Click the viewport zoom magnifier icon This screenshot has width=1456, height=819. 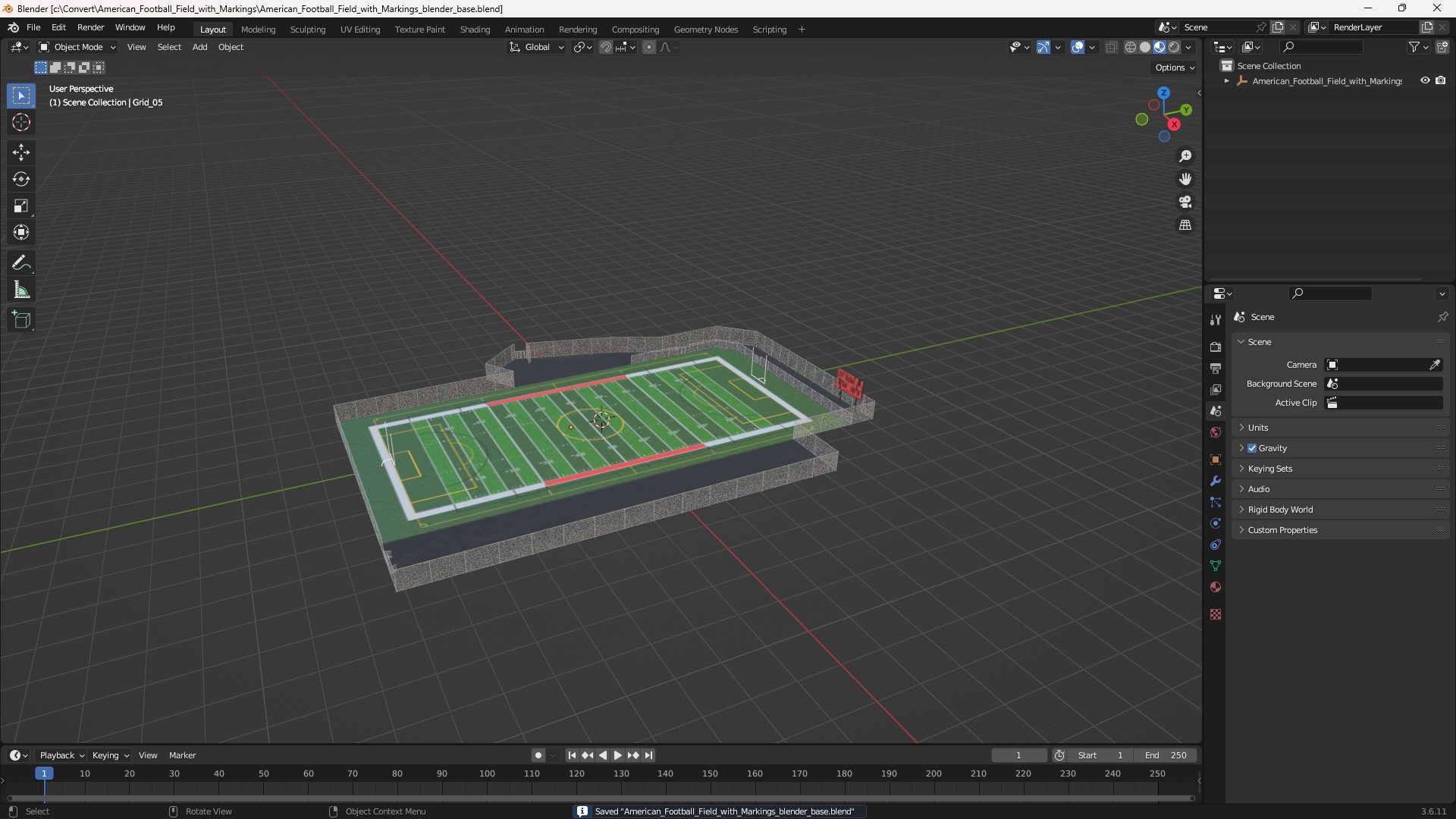[x=1185, y=156]
